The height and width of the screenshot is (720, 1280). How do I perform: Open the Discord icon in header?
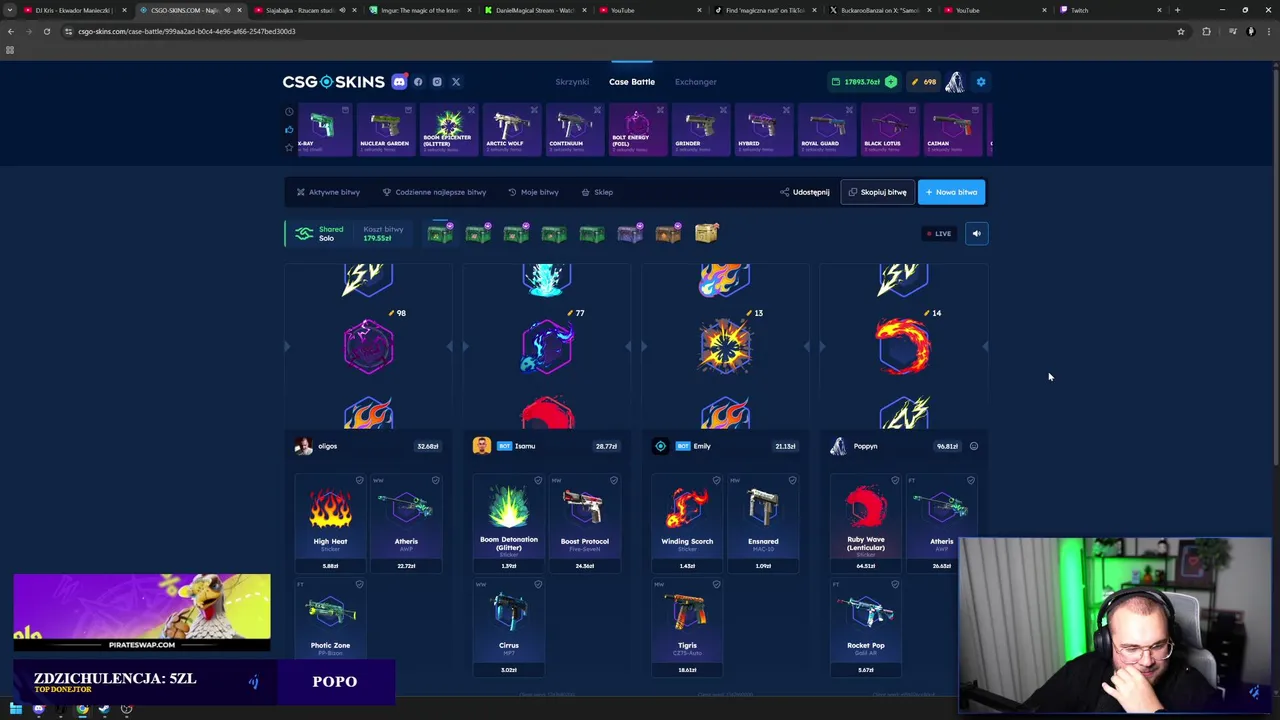pos(399,82)
